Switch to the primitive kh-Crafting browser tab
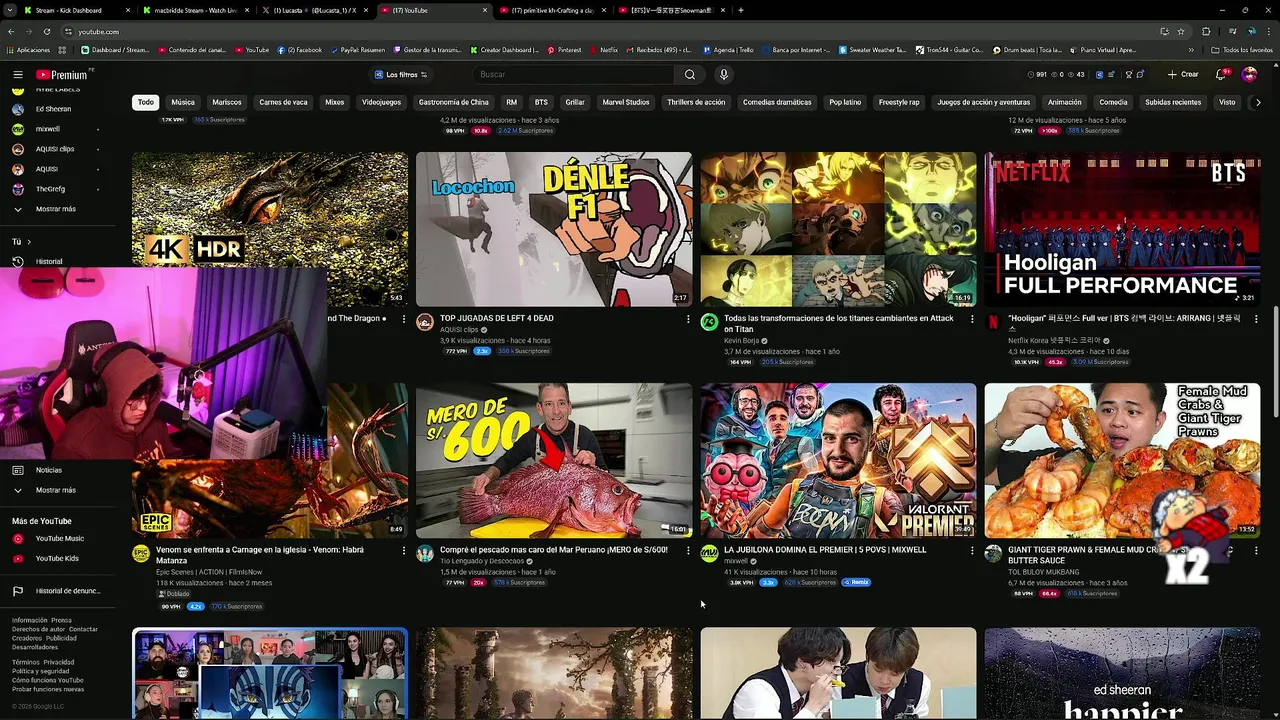The image size is (1280, 720). [x=552, y=10]
